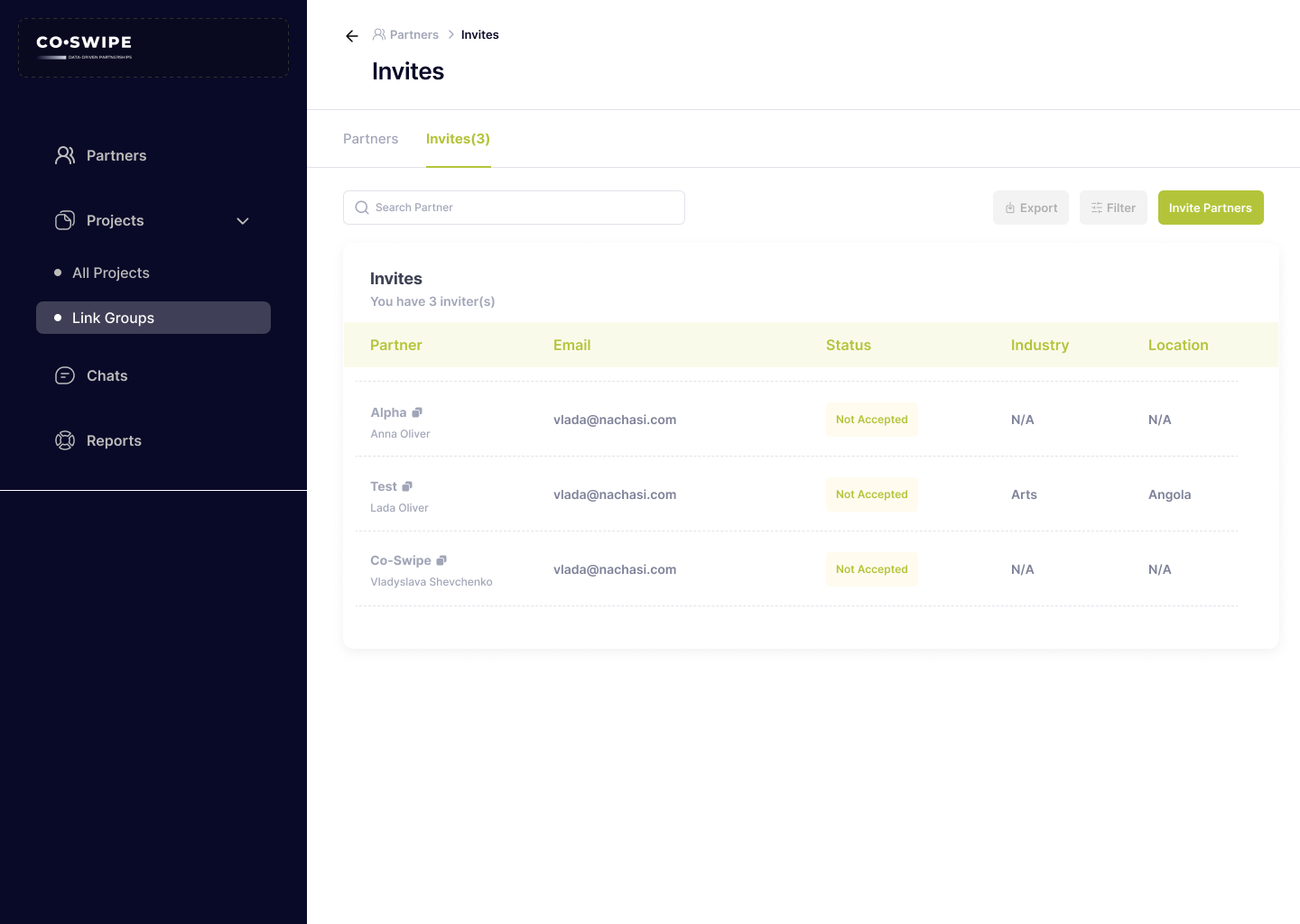Click the Partners icon in sidebar

tap(65, 155)
